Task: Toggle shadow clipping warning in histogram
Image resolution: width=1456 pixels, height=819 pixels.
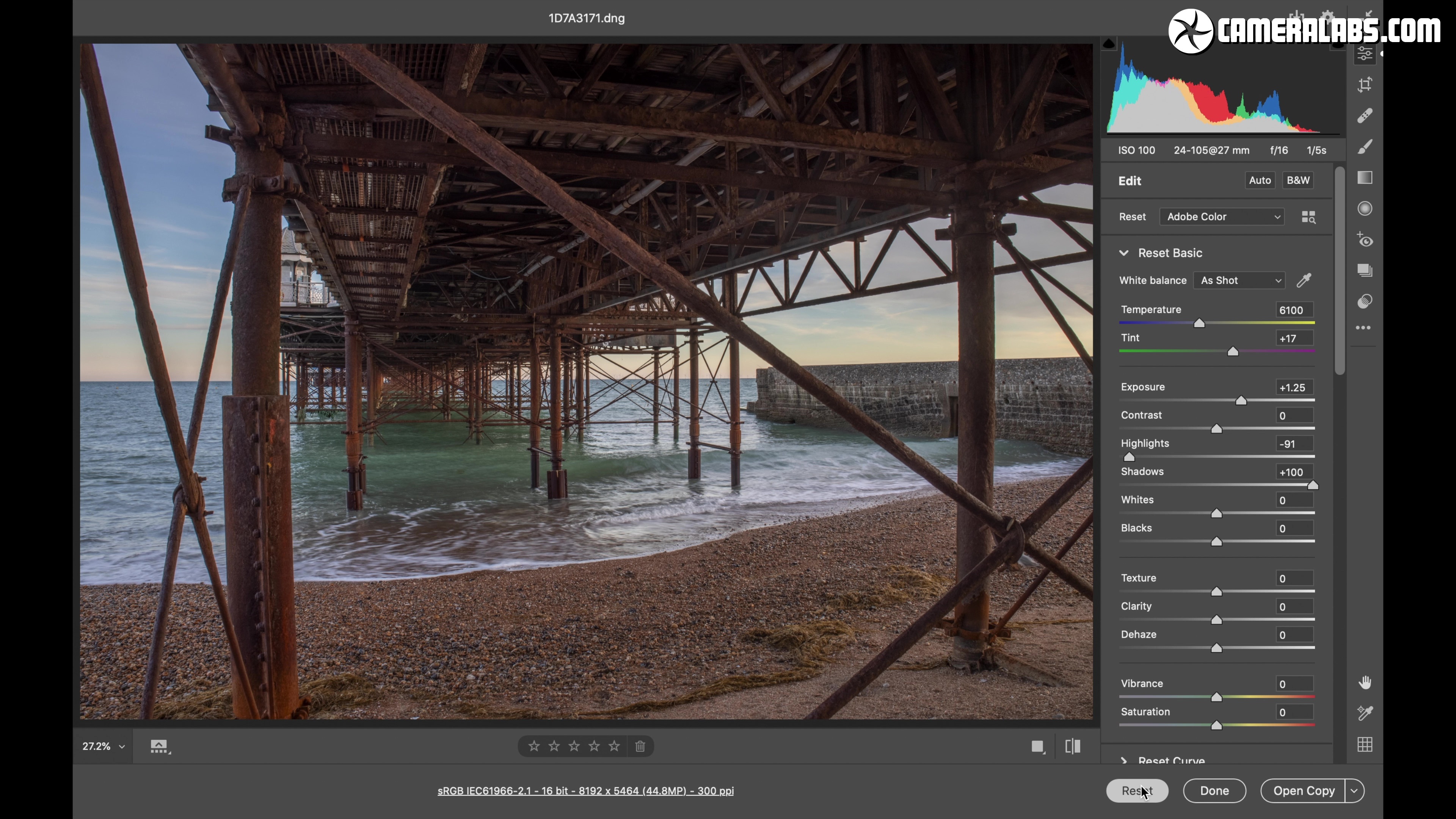Action: (x=1109, y=44)
